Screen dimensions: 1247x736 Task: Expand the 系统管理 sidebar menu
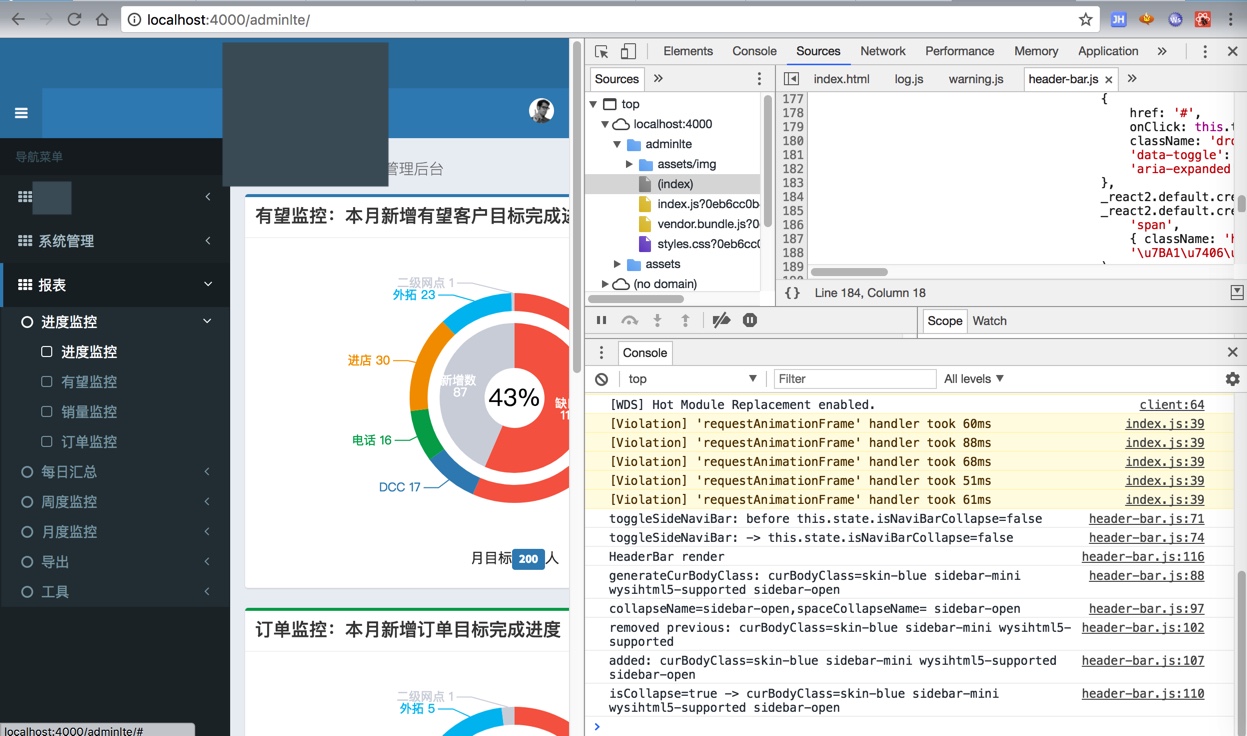(115, 241)
